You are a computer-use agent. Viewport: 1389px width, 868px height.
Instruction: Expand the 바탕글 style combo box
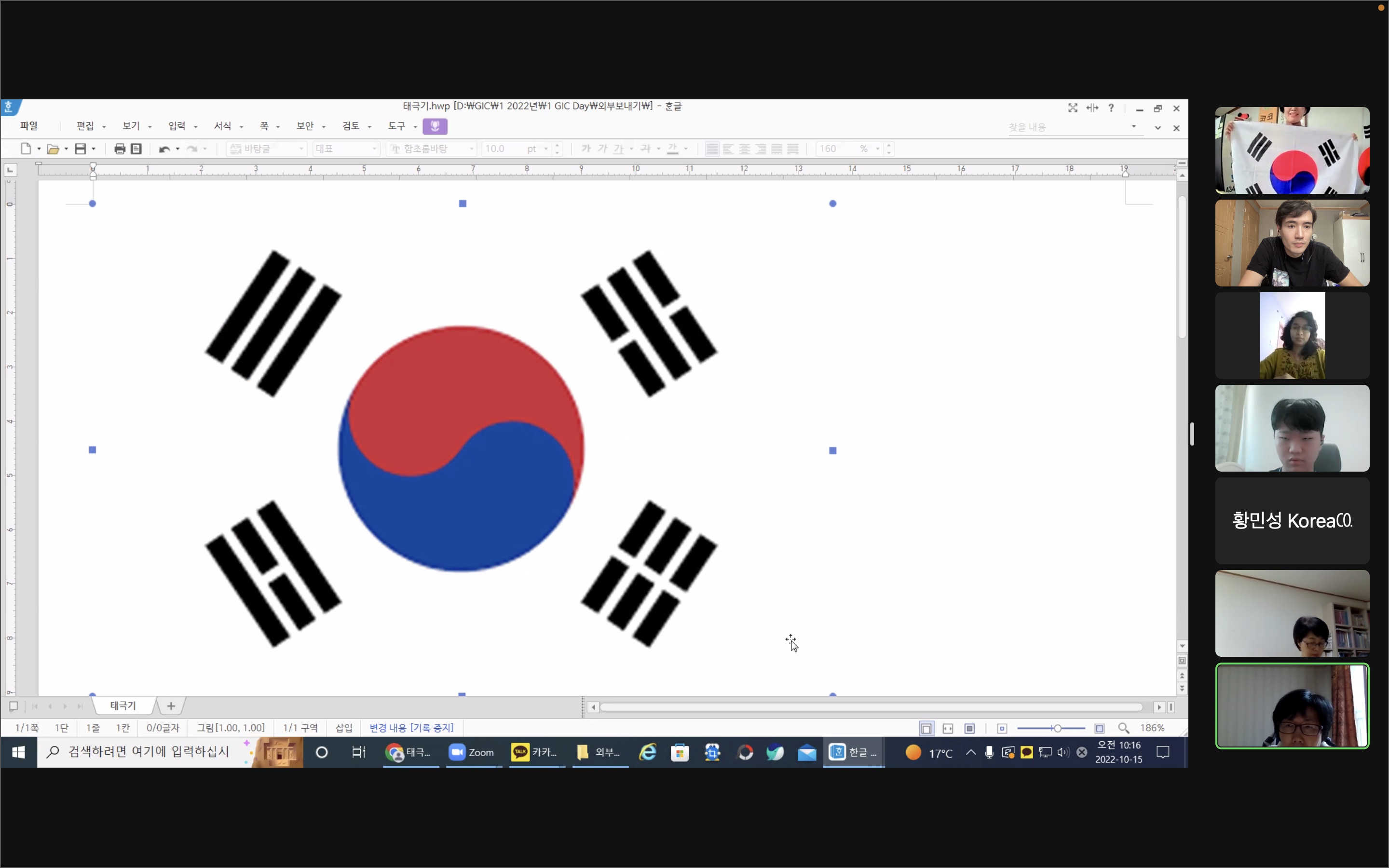(x=301, y=149)
